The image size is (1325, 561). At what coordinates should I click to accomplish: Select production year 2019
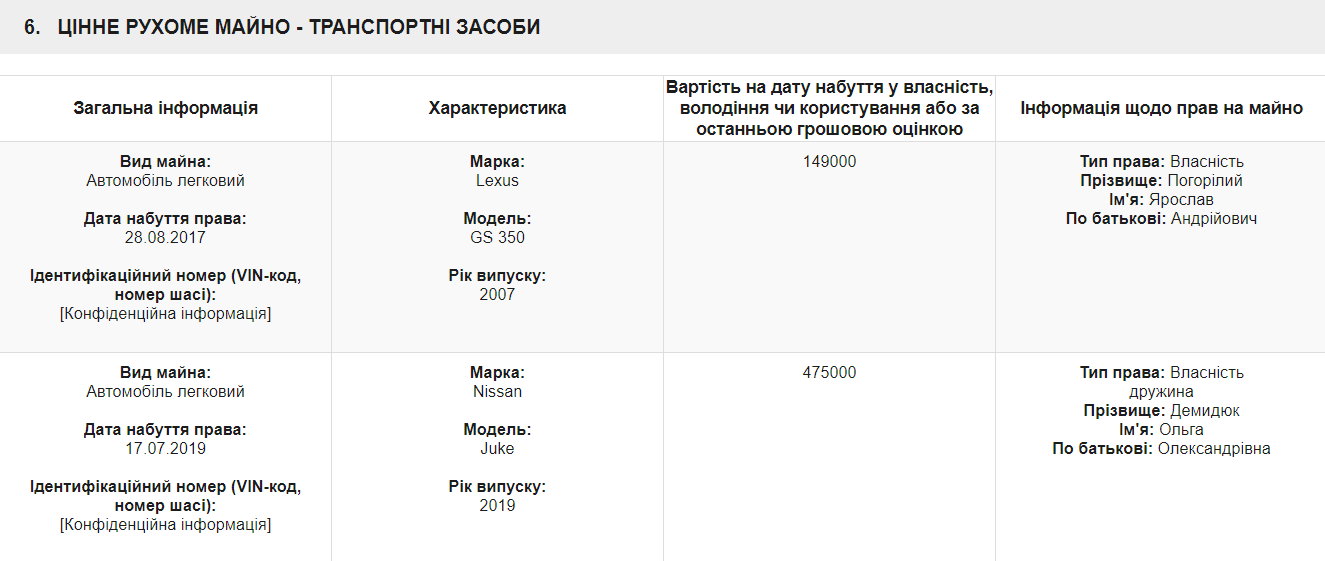pos(497,506)
